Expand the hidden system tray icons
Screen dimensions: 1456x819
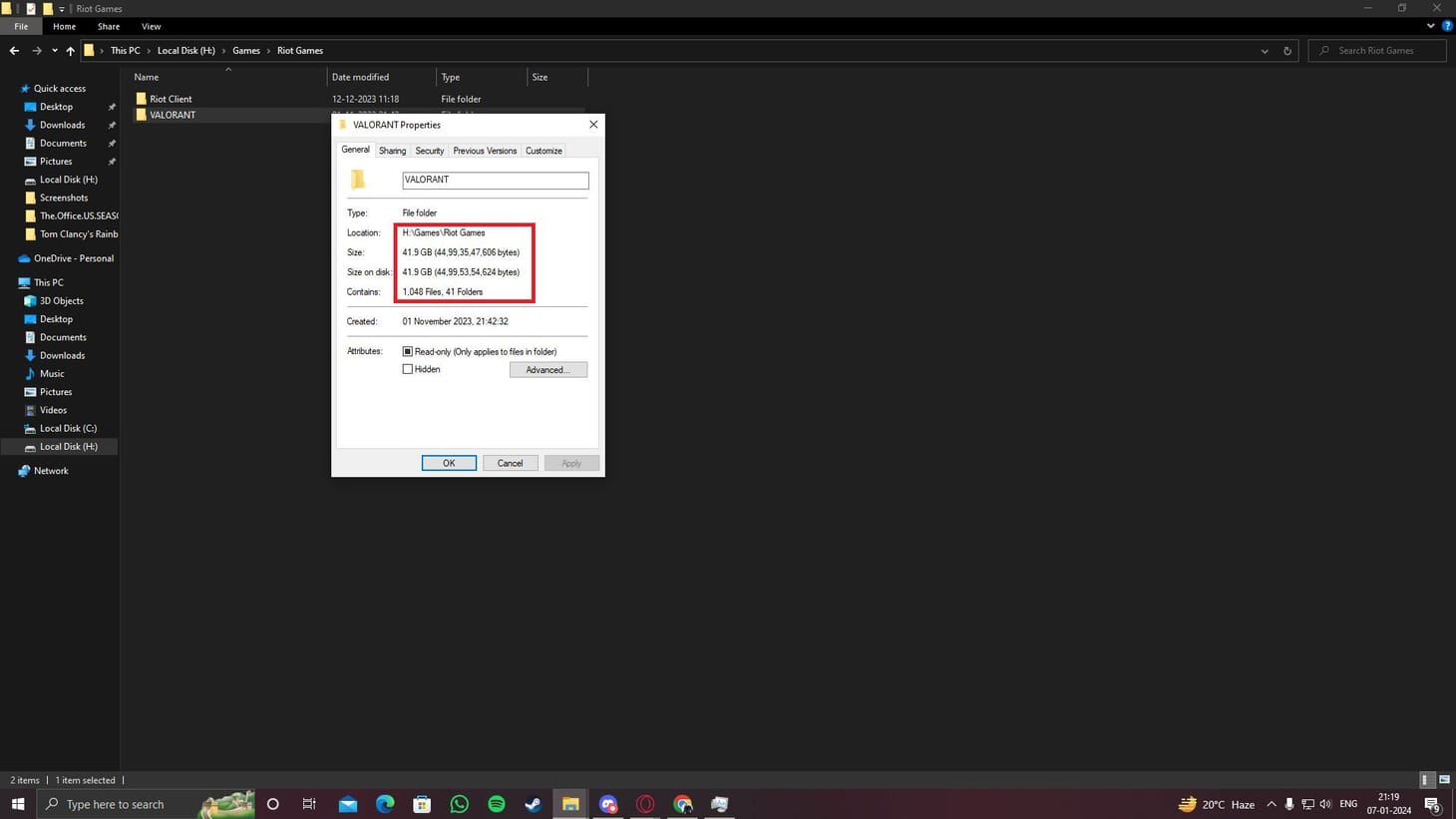click(1272, 804)
